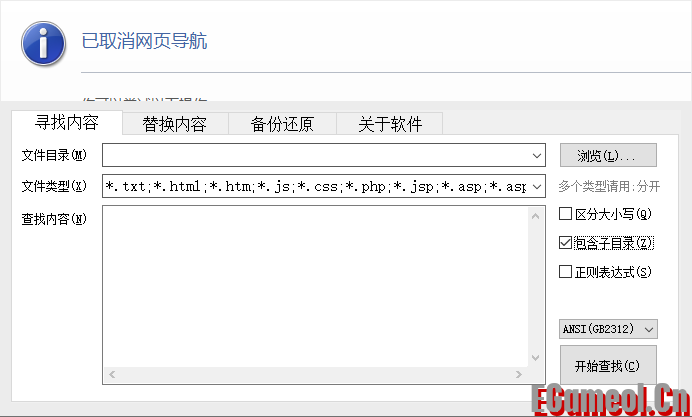Click the 已取消网页导航 heading text
Image resolution: width=692 pixels, height=417 pixels.
tap(144, 41)
